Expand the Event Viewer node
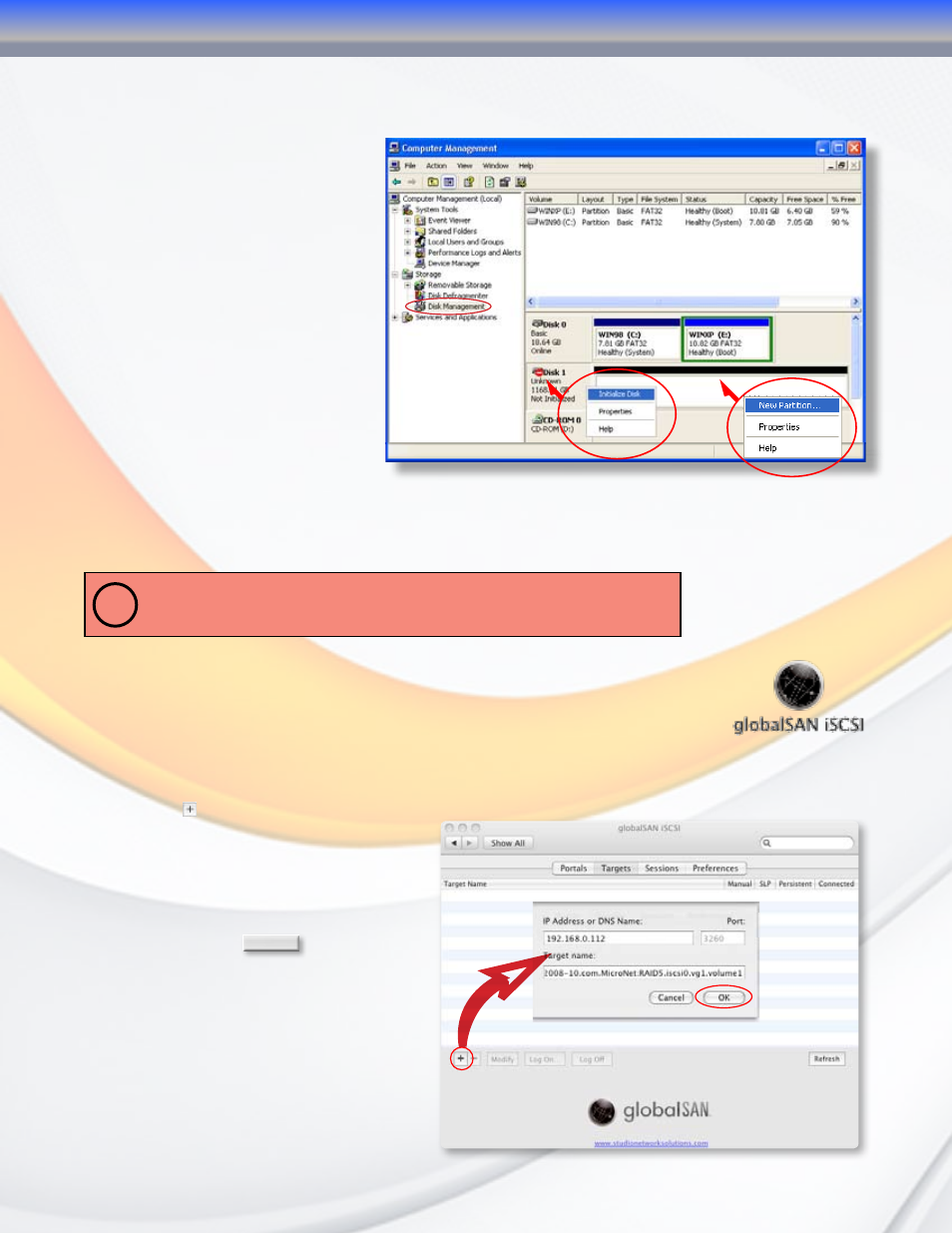The height and width of the screenshot is (1233, 952). pyautogui.click(x=407, y=221)
